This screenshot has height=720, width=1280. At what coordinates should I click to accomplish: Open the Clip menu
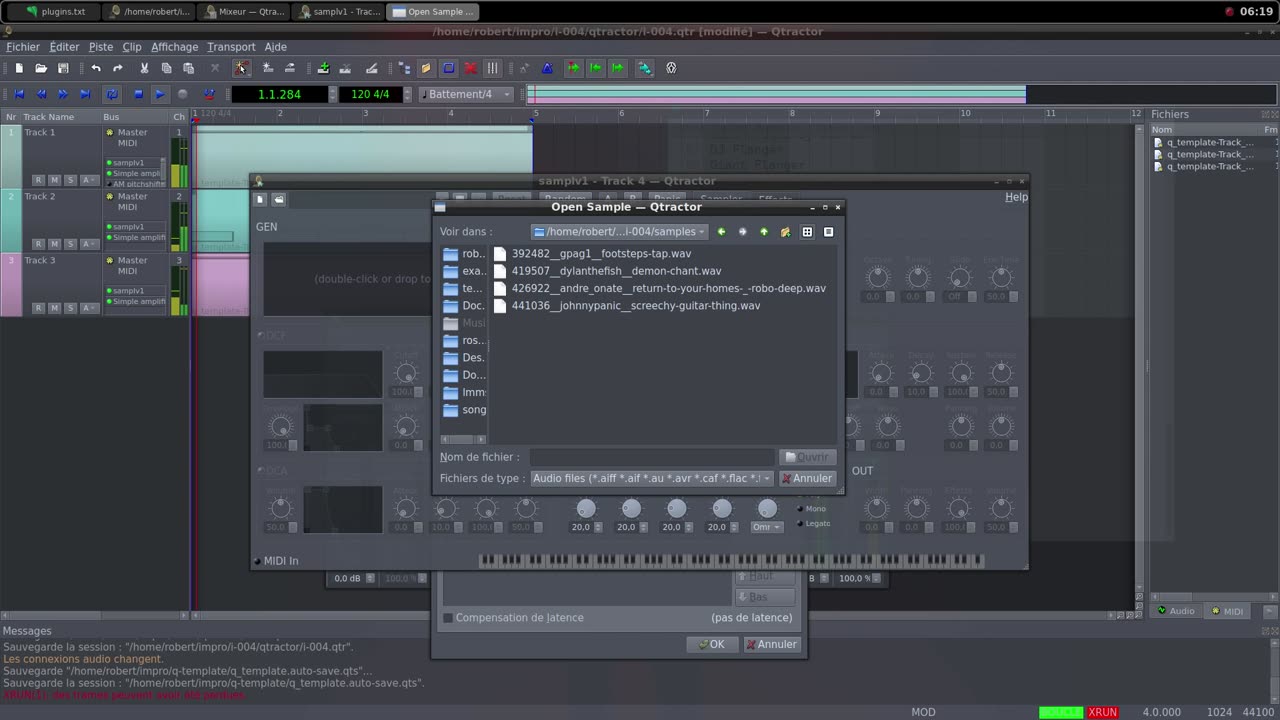pyautogui.click(x=132, y=47)
